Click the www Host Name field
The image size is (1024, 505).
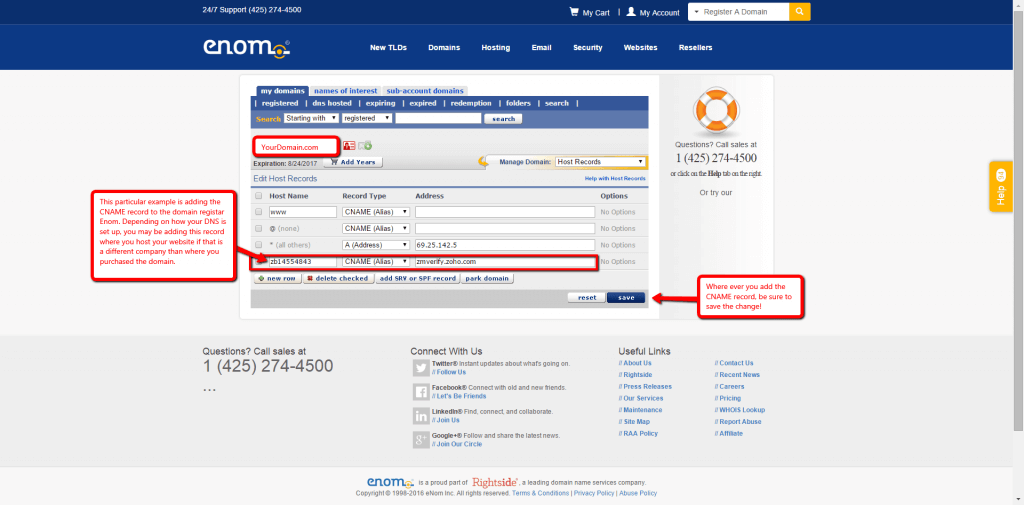coord(302,212)
